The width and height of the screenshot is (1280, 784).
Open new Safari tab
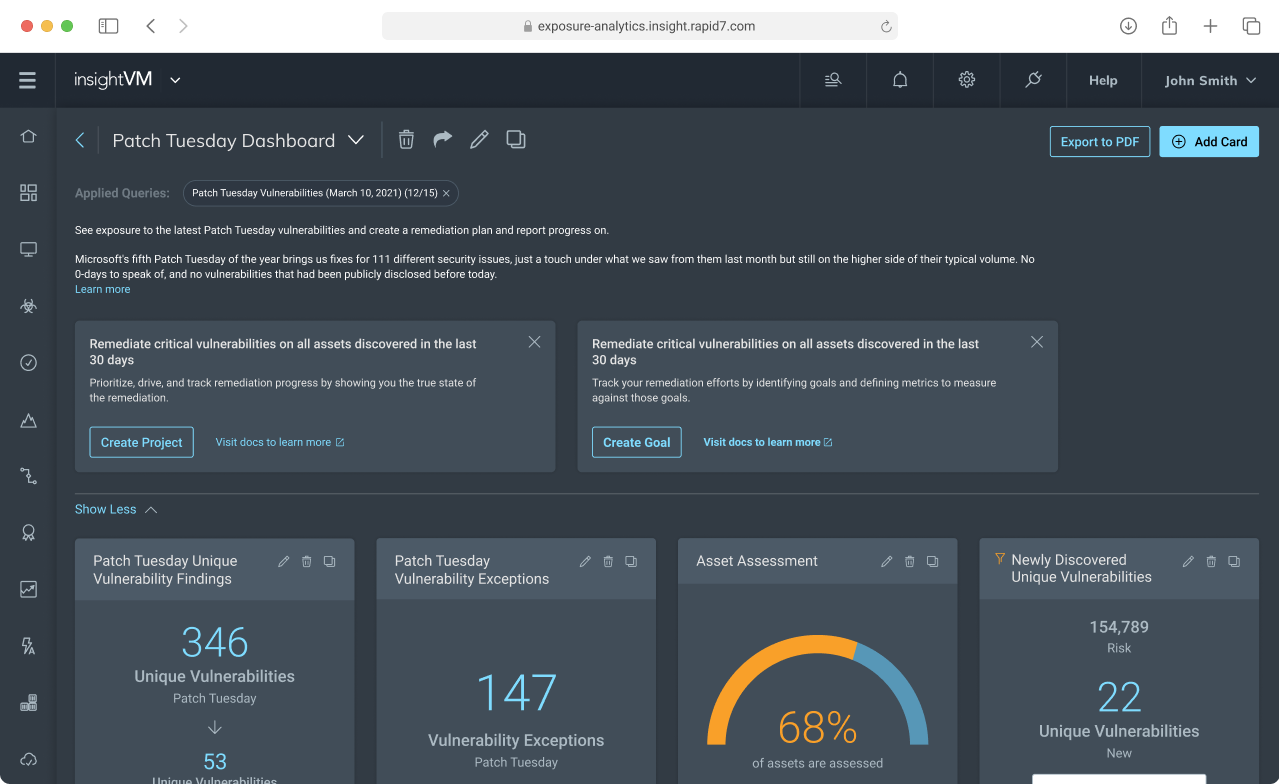(1210, 26)
